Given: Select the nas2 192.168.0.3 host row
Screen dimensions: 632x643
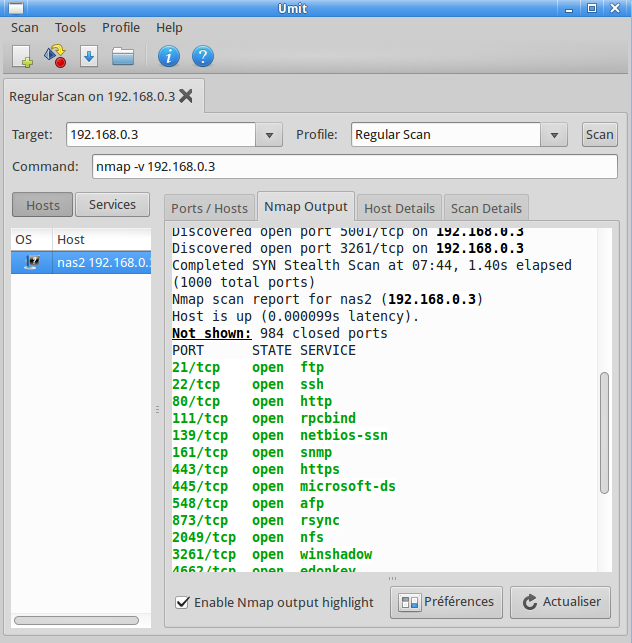Looking at the screenshot, I should point(81,262).
